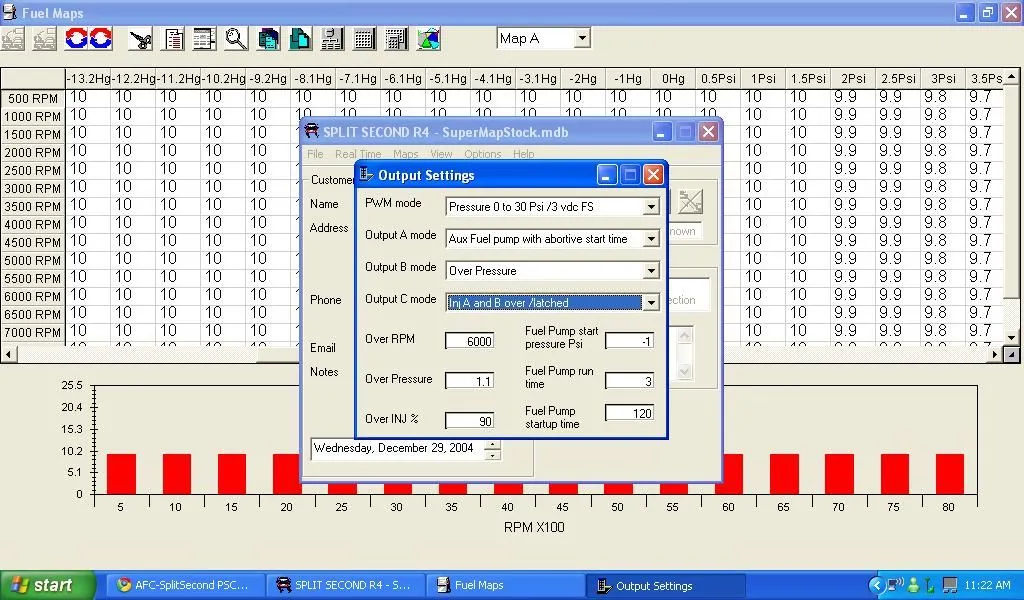
Task: Click the Over RPM input field
Action: tap(469, 341)
